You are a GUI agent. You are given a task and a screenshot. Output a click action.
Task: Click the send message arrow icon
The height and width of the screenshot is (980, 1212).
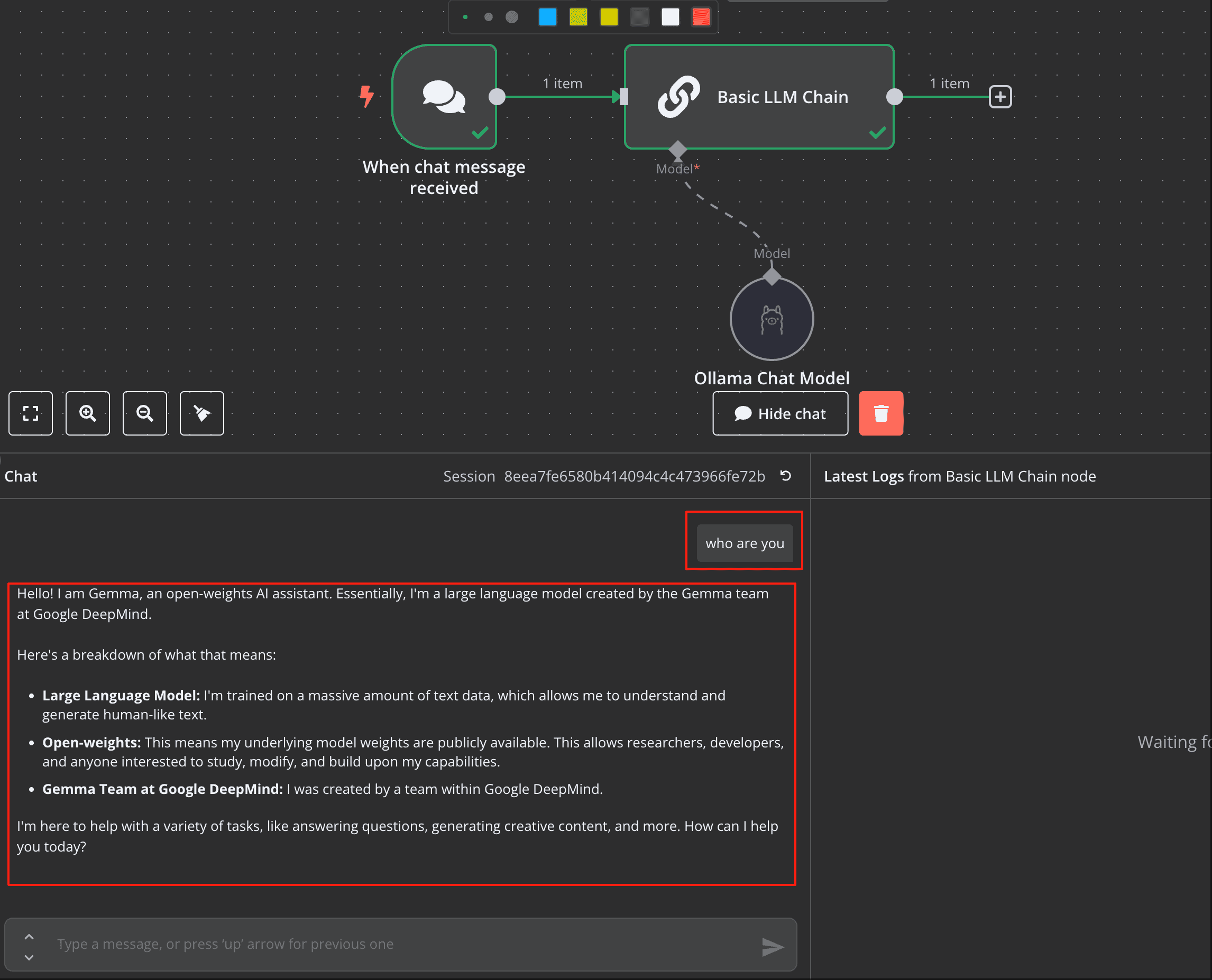pos(772,946)
